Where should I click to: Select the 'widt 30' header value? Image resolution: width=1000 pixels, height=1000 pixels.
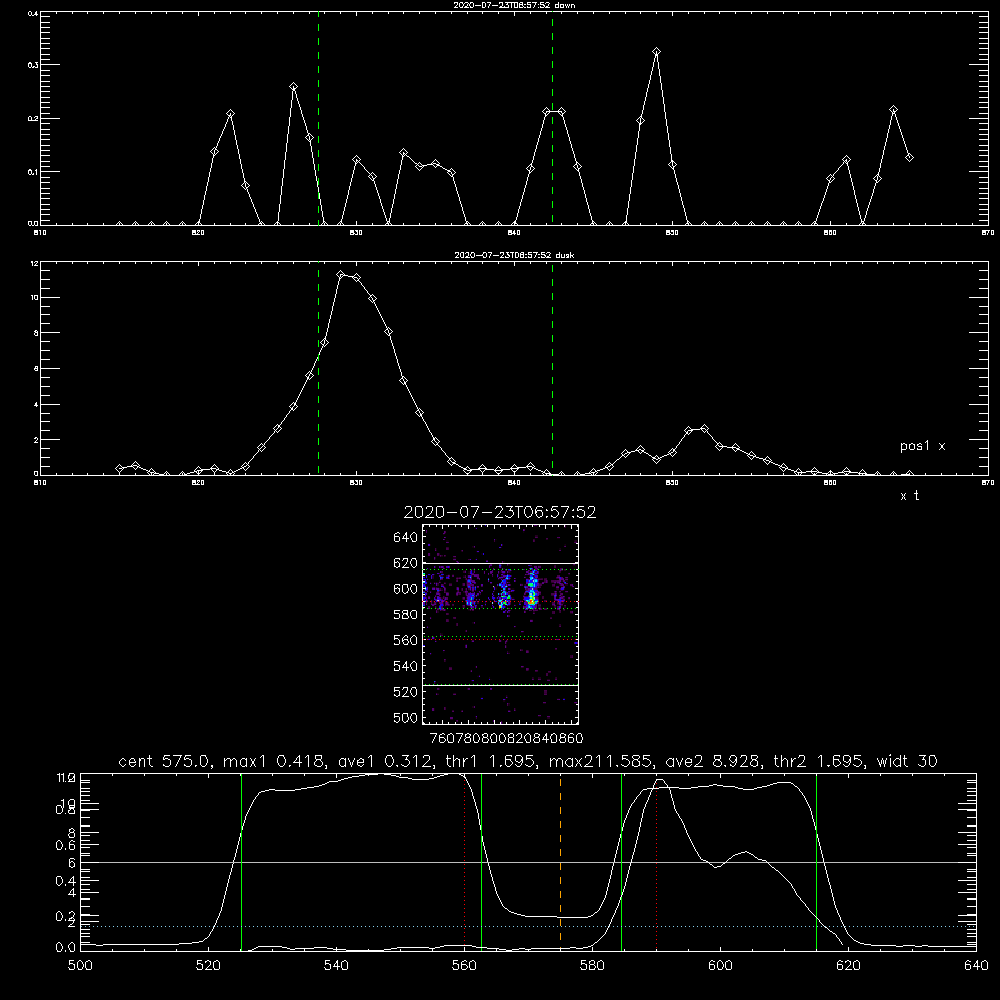pyautogui.click(x=908, y=761)
